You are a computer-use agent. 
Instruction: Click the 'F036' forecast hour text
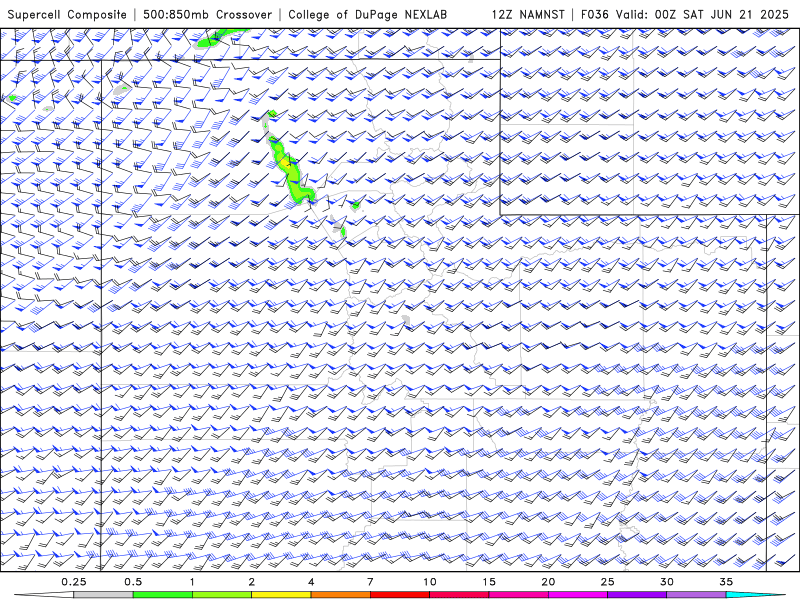[594, 15]
